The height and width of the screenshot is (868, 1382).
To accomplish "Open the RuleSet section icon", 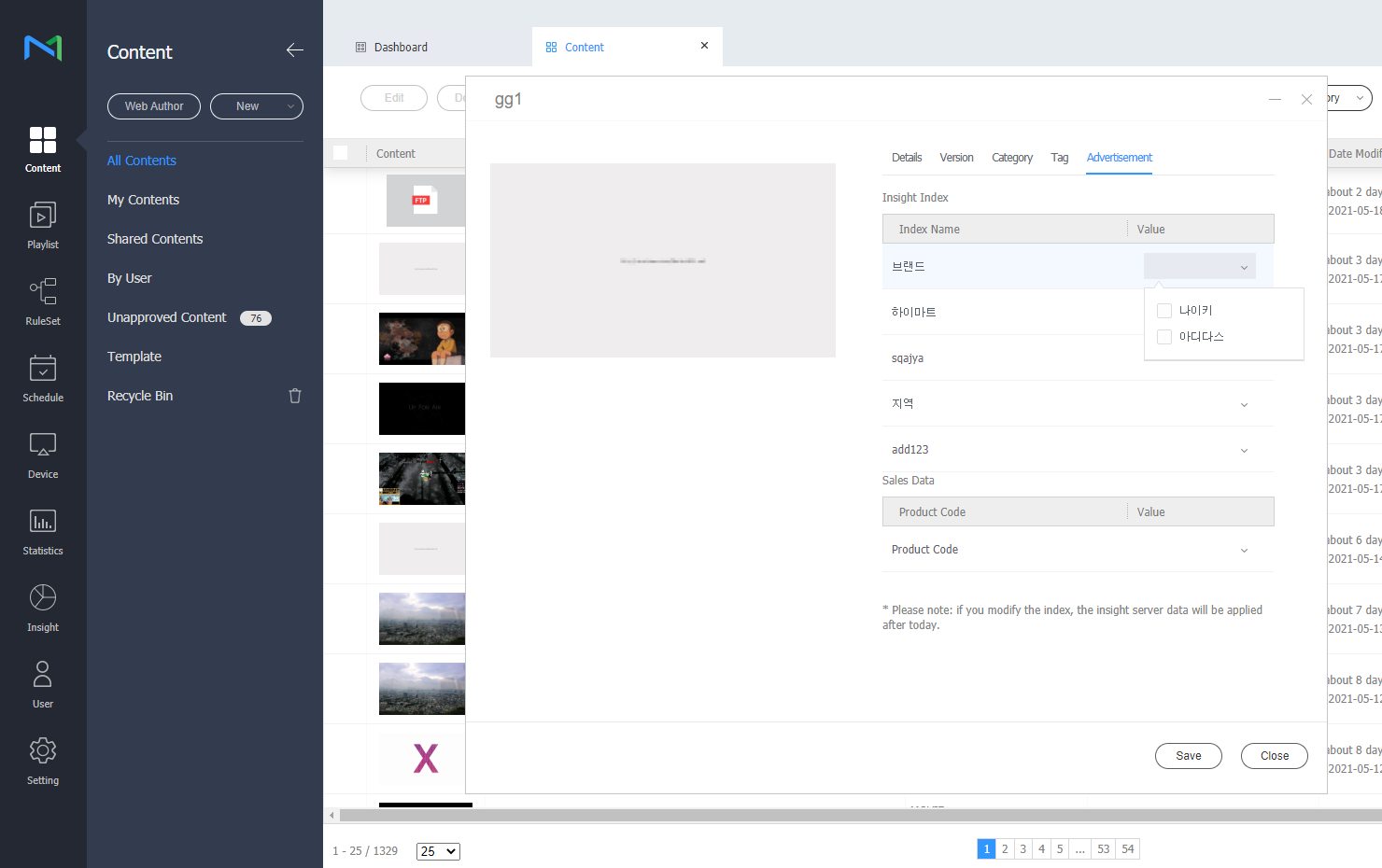I will tap(43, 301).
